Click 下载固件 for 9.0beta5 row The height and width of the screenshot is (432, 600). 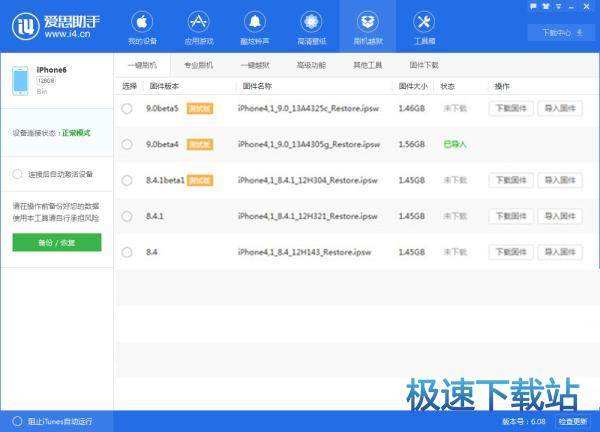click(x=511, y=108)
